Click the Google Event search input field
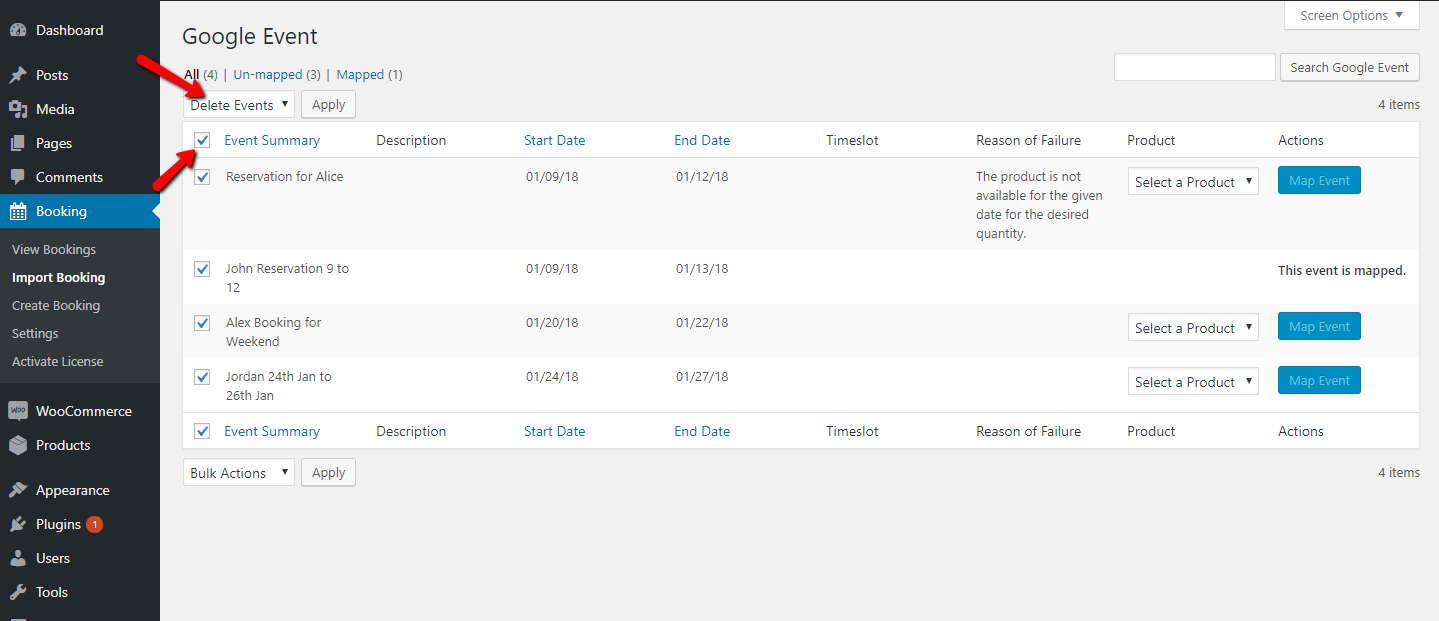This screenshot has height=621, width=1439. click(1194, 67)
